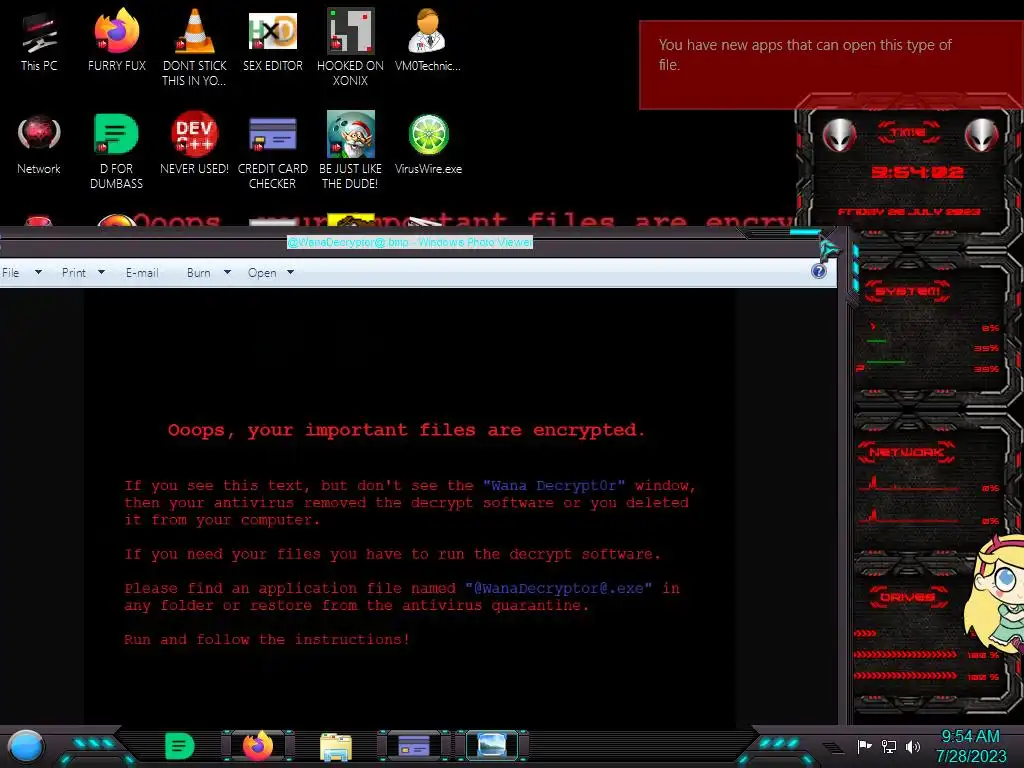
Task: Click the DRIVES gadget header
Action: coord(907,597)
